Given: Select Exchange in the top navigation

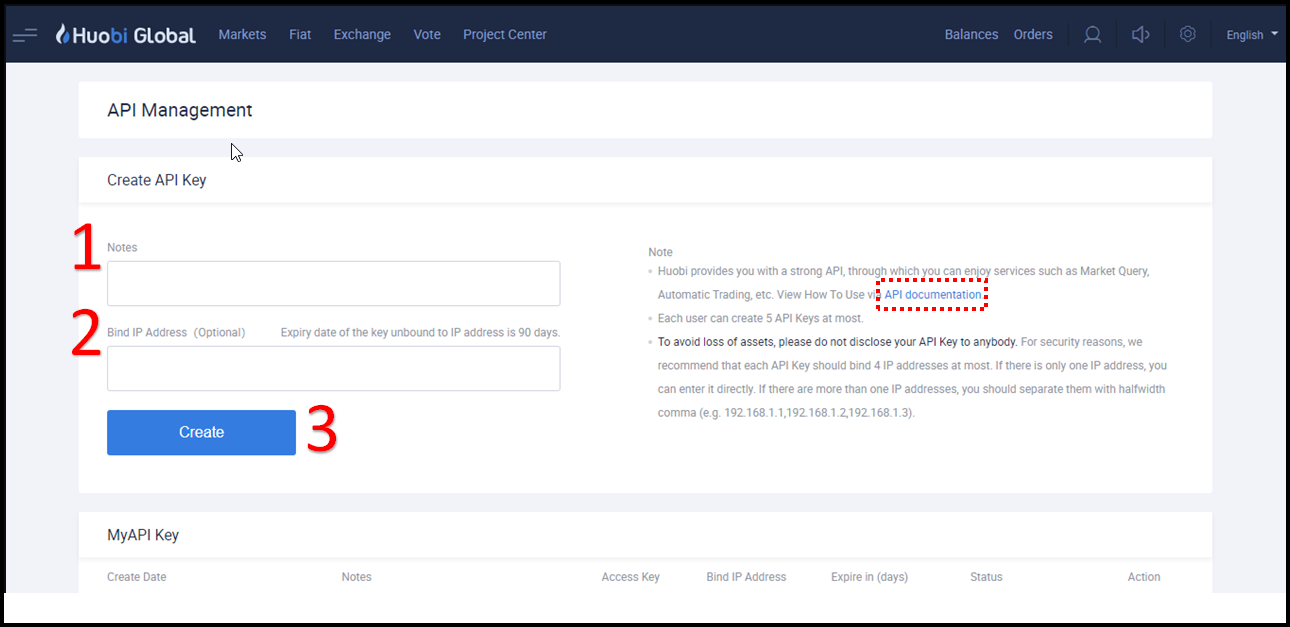Looking at the screenshot, I should pos(362,35).
